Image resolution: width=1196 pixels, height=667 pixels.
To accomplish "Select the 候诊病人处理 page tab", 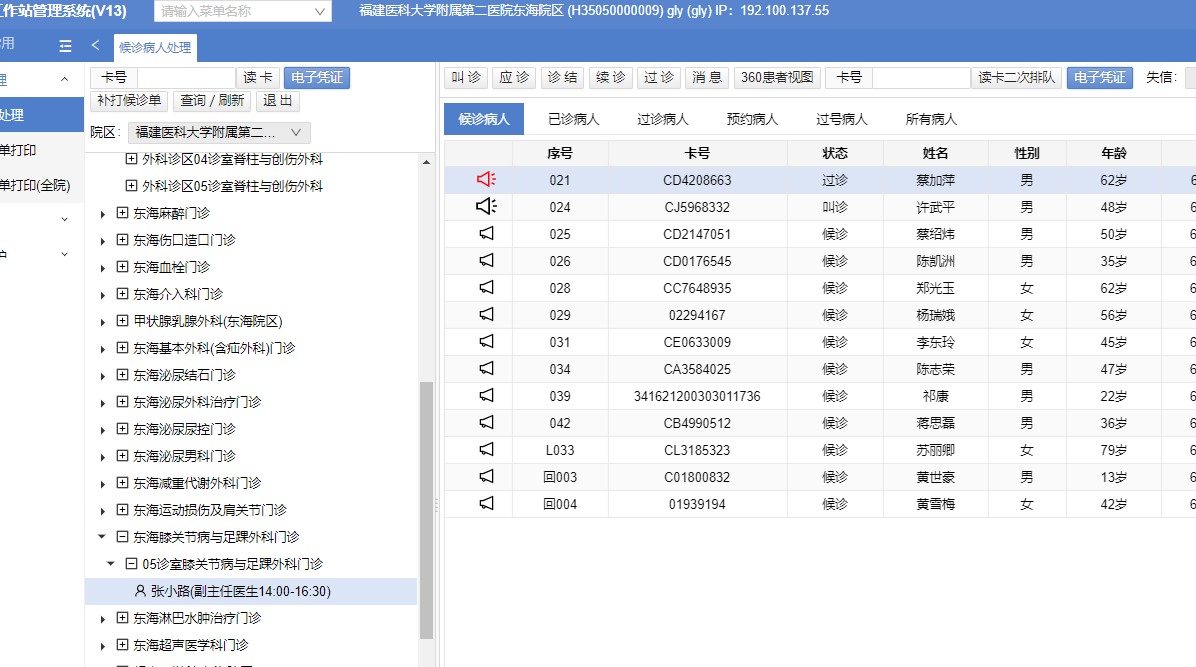I will (x=155, y=47).
